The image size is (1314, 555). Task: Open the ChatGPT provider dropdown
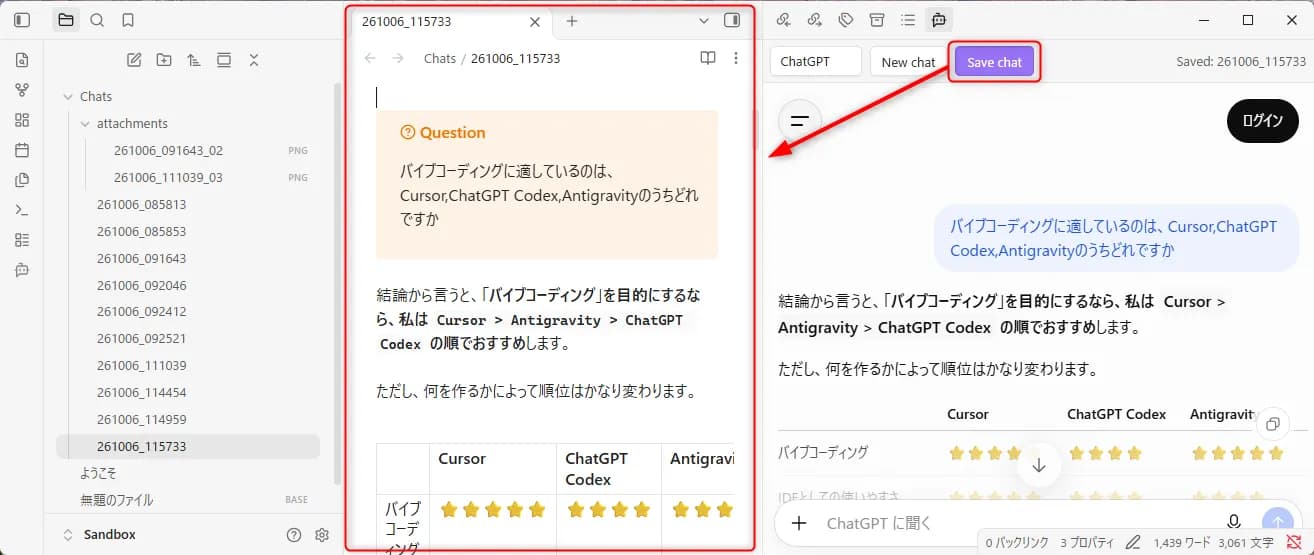coord(815,61)
